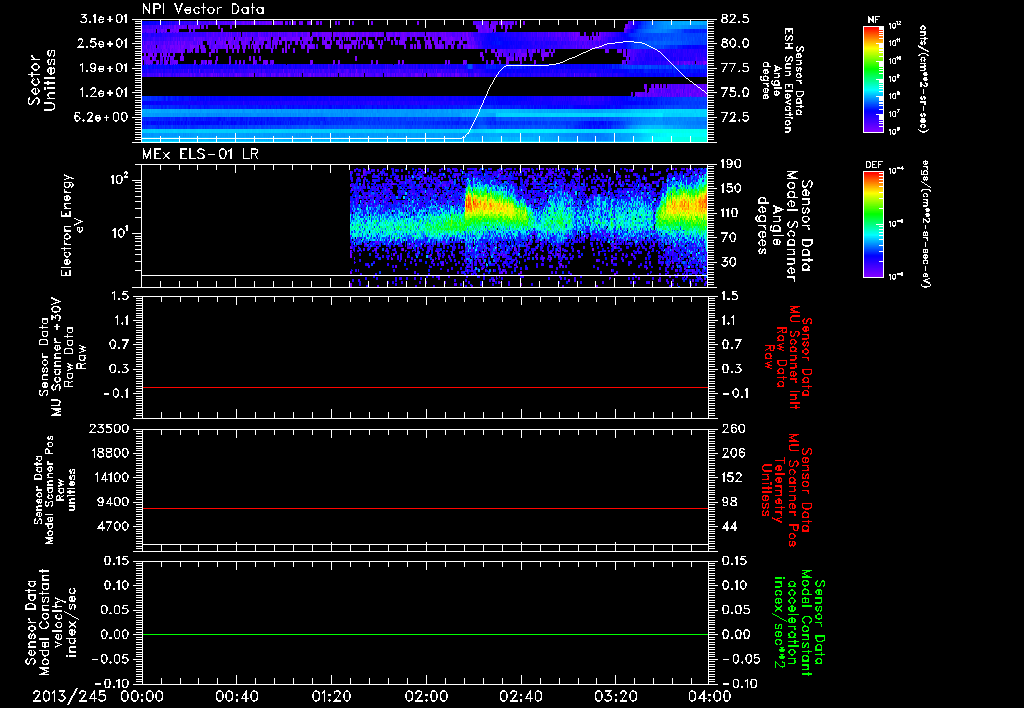Select the '02:00' time tick label

(x=426, y=696)
